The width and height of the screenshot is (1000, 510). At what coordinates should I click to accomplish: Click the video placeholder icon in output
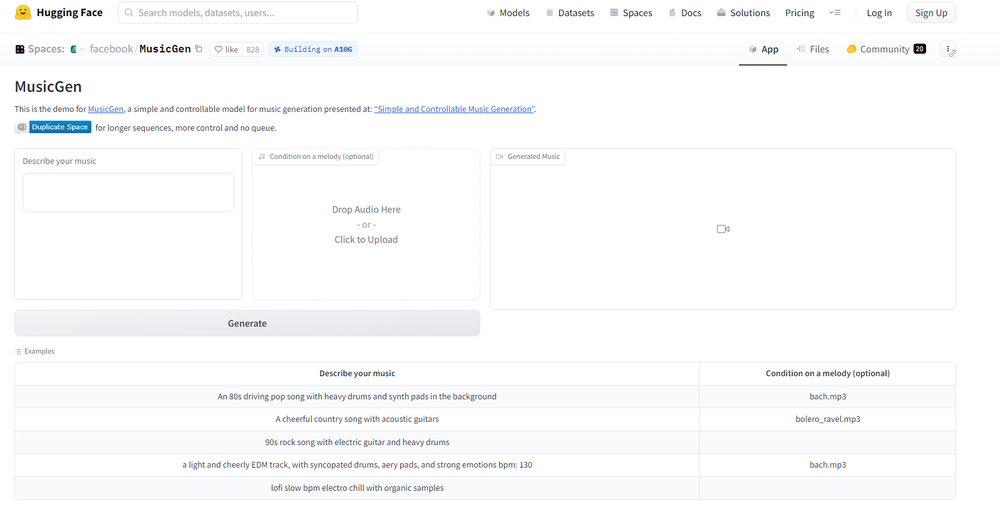[723, 229]
